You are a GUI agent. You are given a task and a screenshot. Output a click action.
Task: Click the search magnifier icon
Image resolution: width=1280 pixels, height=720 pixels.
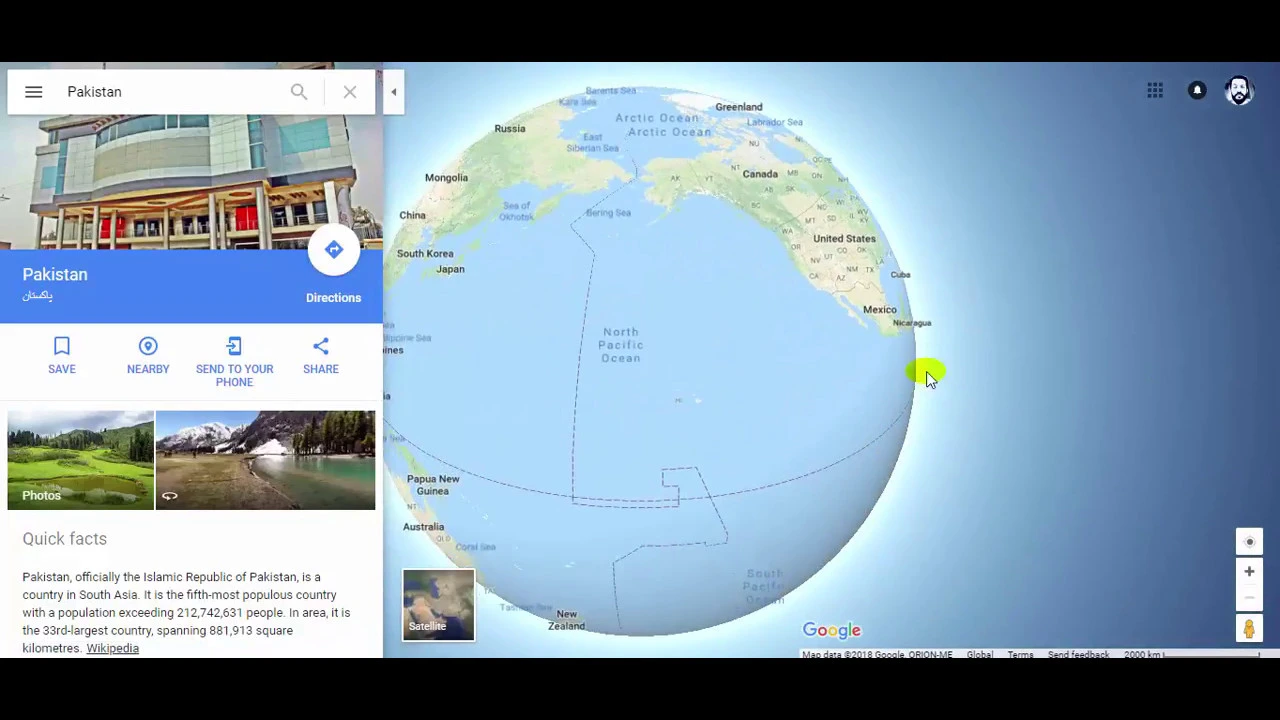coord(299,92)
